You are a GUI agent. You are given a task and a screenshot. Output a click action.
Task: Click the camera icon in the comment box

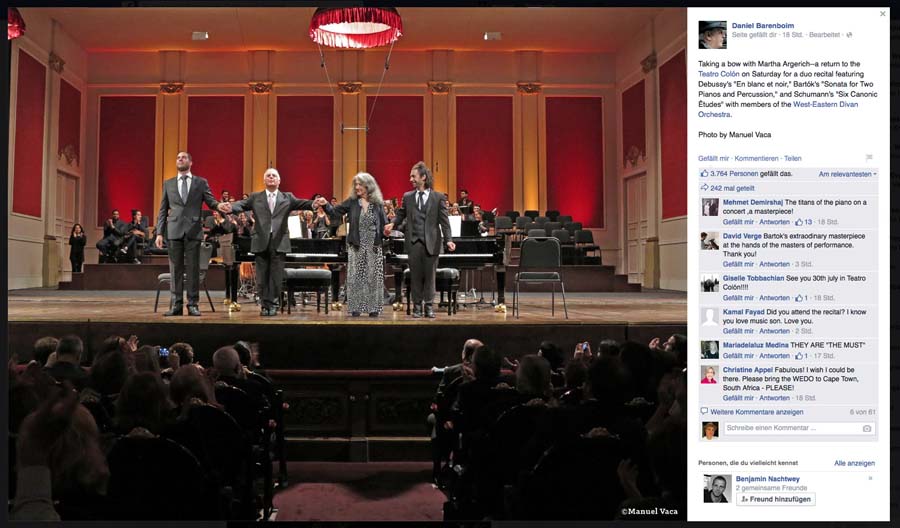point(867,428)
